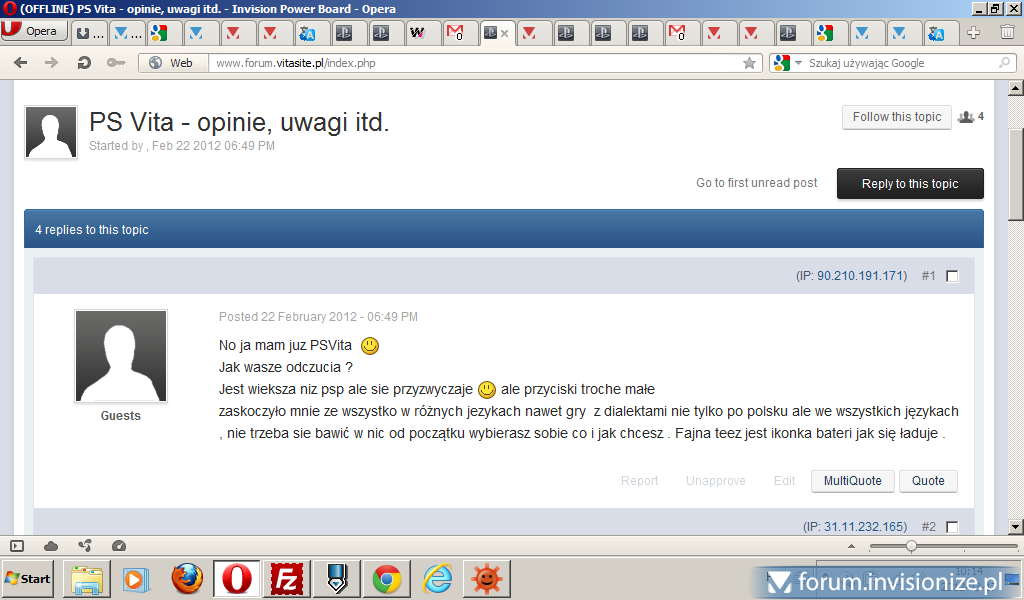Toggle the Opera panel button in status bar

(17, 546)
